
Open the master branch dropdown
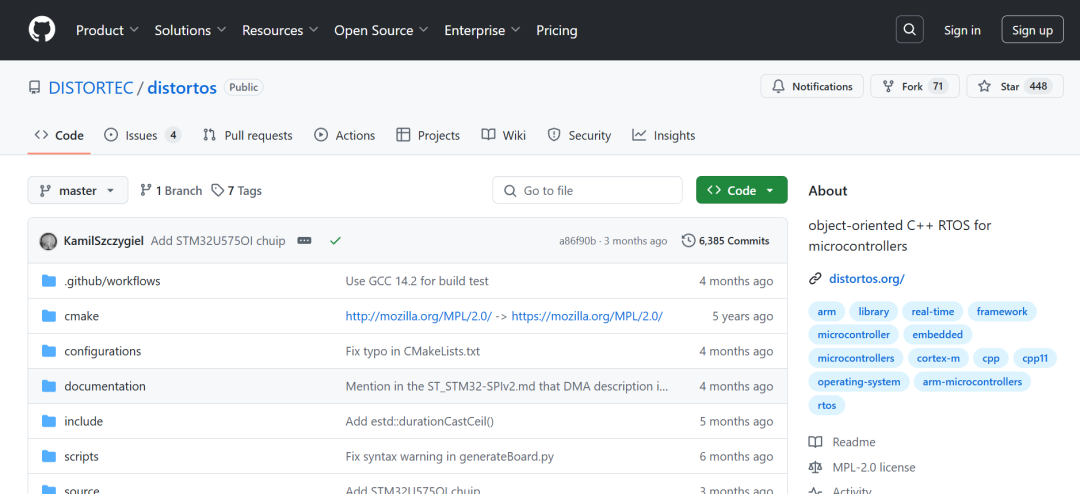(x=78, y=191)
